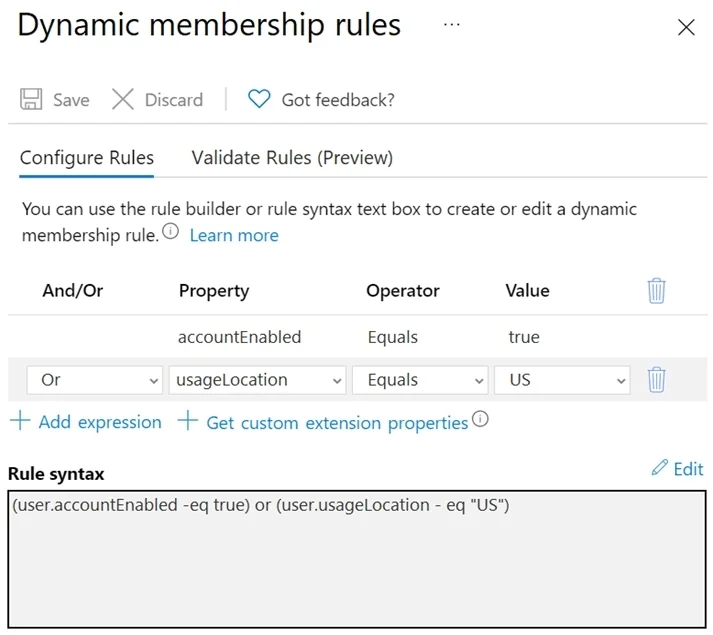
Task: Click the Got feedback heart icon
Action: (x=259, y=99)
